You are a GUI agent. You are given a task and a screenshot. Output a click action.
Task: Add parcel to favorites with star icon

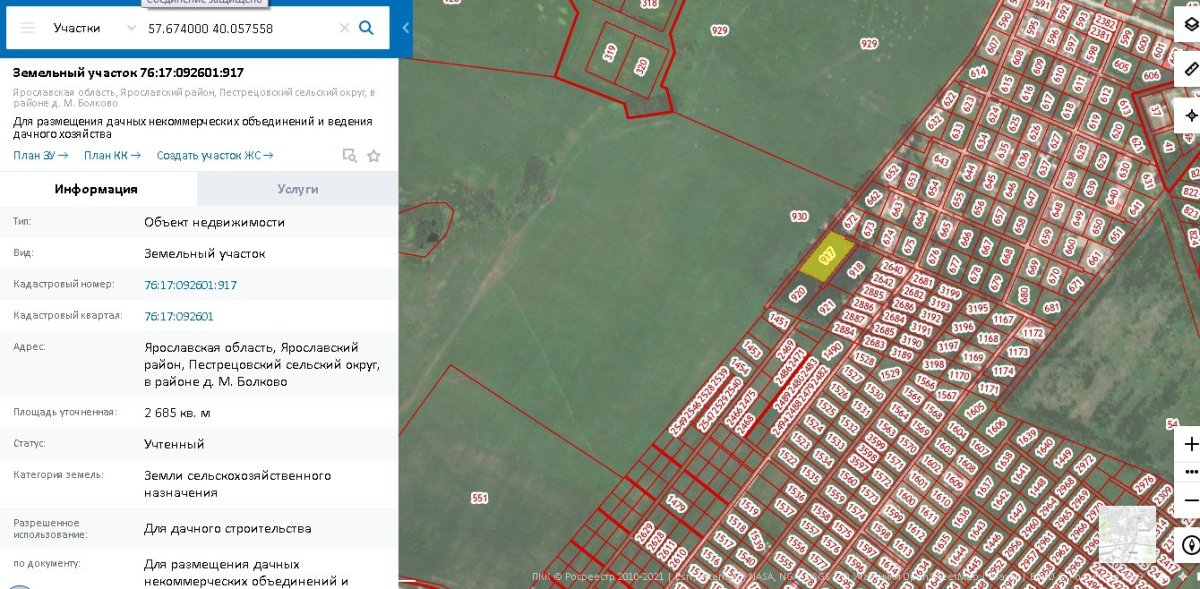pyautogui.click(x=374, y=155)
